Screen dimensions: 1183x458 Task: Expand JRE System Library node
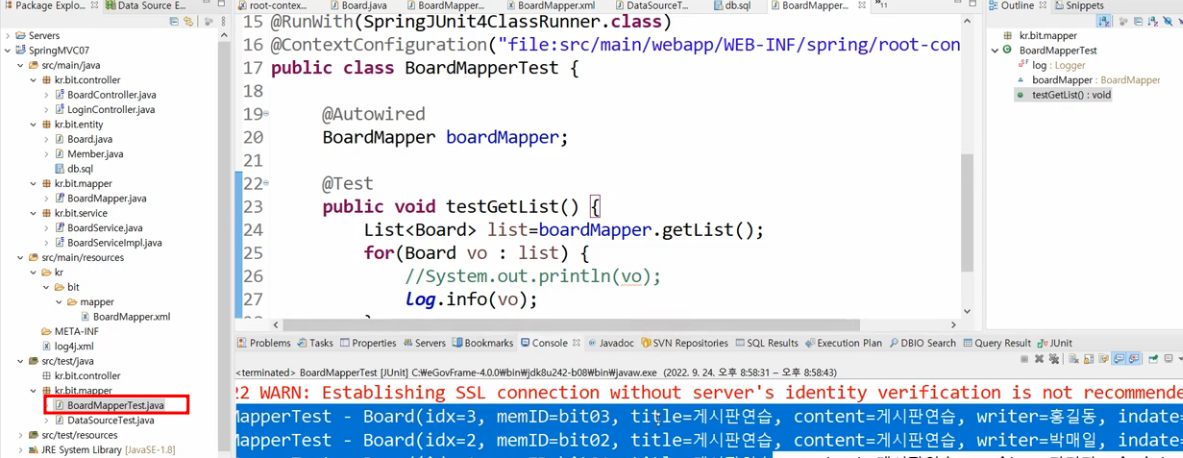pos(20,450)
